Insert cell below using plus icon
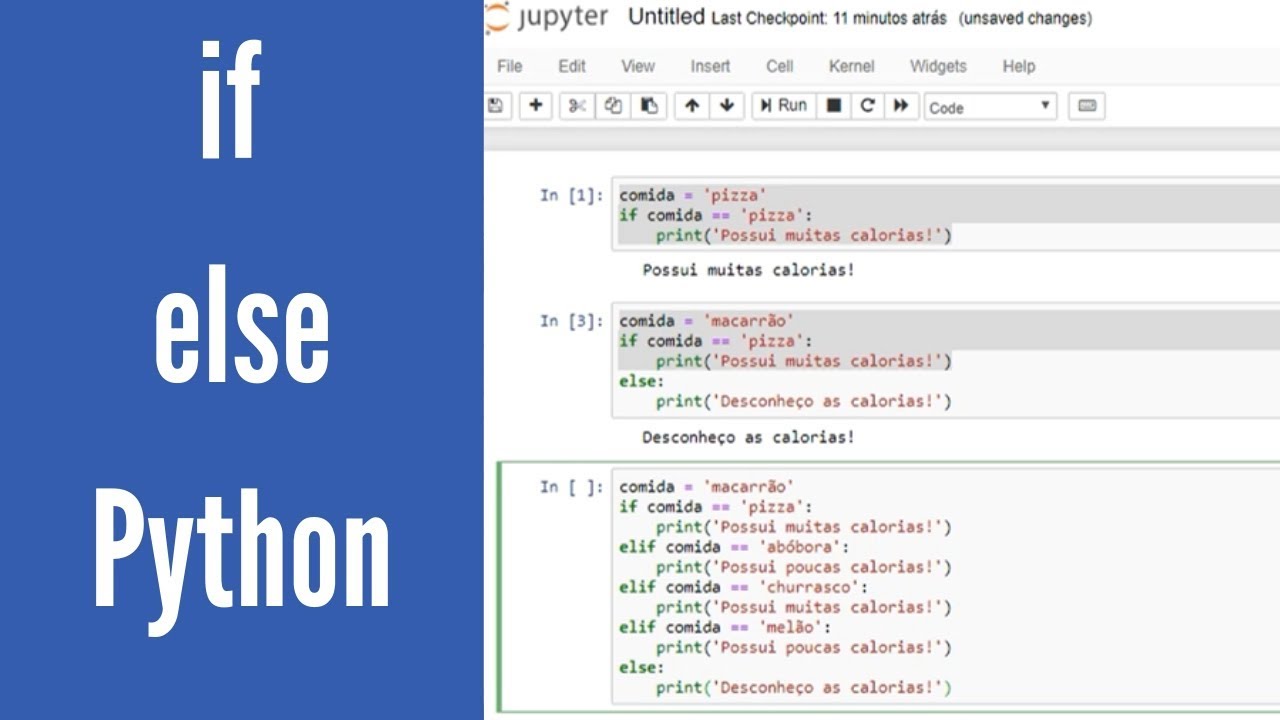 point(536,105)
